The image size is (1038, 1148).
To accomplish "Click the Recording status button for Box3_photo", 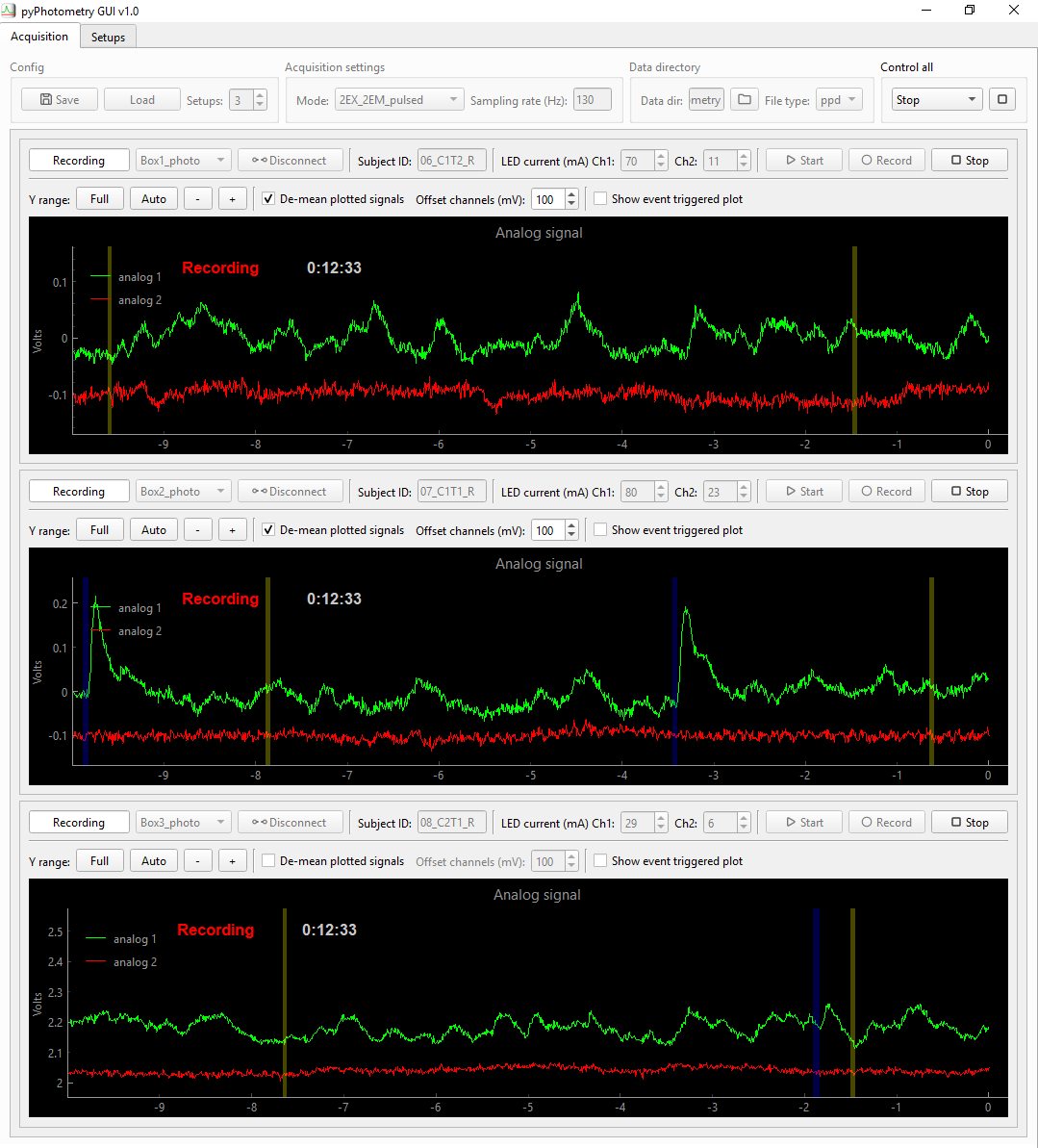I will (79, 822).
